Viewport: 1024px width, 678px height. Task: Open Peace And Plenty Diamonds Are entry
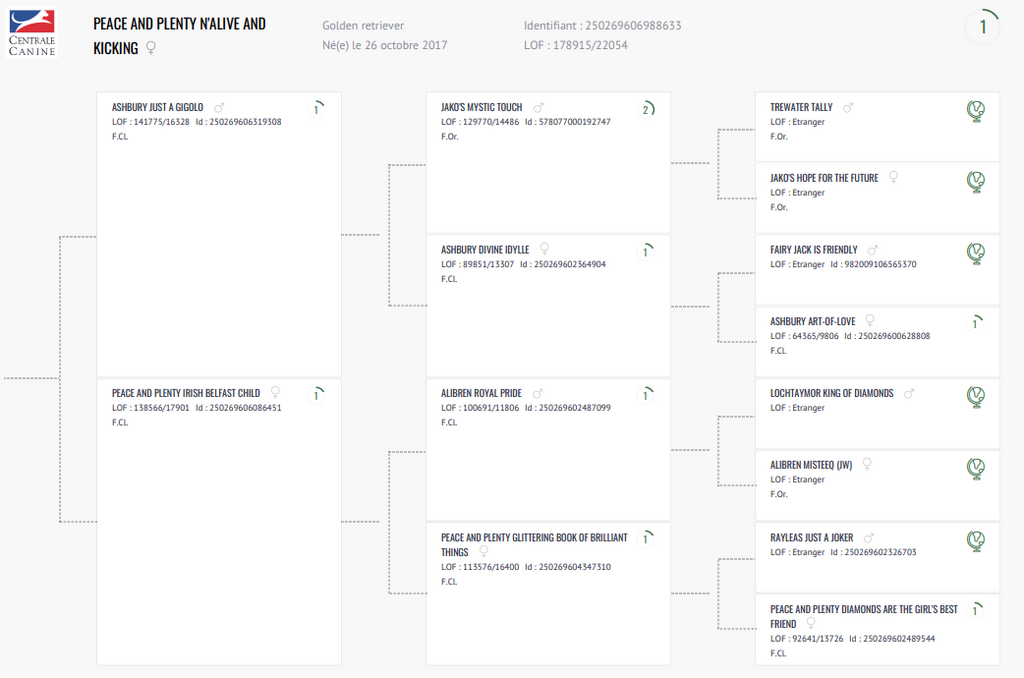pyautogui.click(x=863, y=610)
